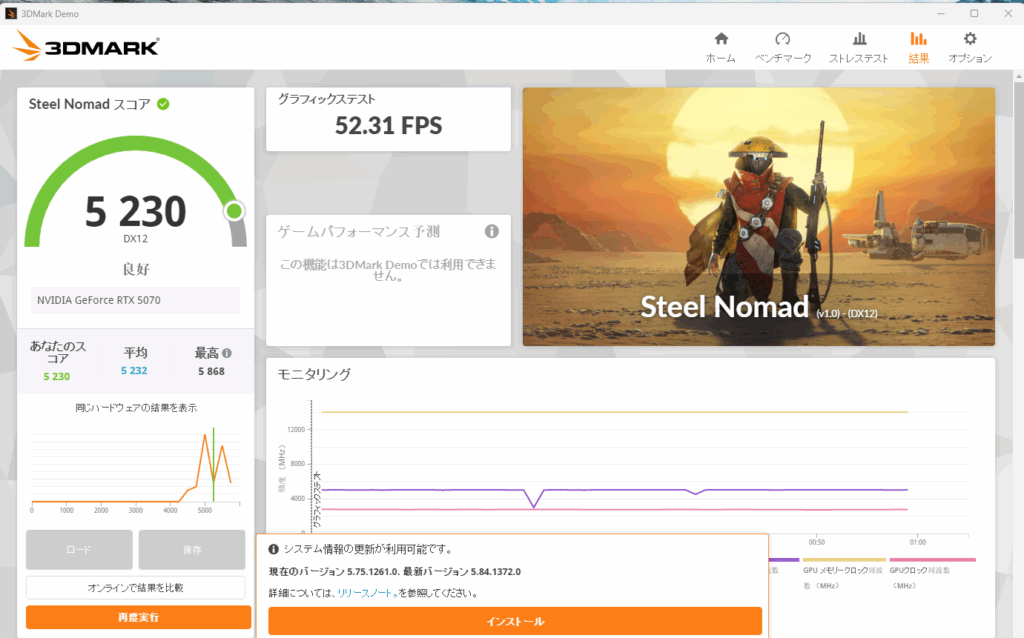Click the green score gauge knob
Screen dimensions: 1024x638
pyautogui.click(x=234, y=211)
